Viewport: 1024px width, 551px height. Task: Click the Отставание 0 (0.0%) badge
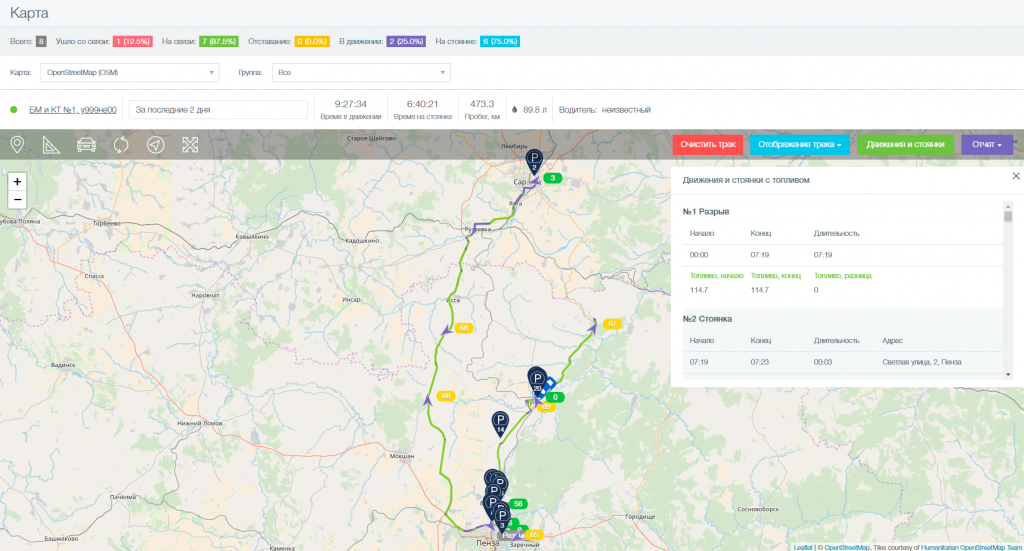click(x=312, y=41)
